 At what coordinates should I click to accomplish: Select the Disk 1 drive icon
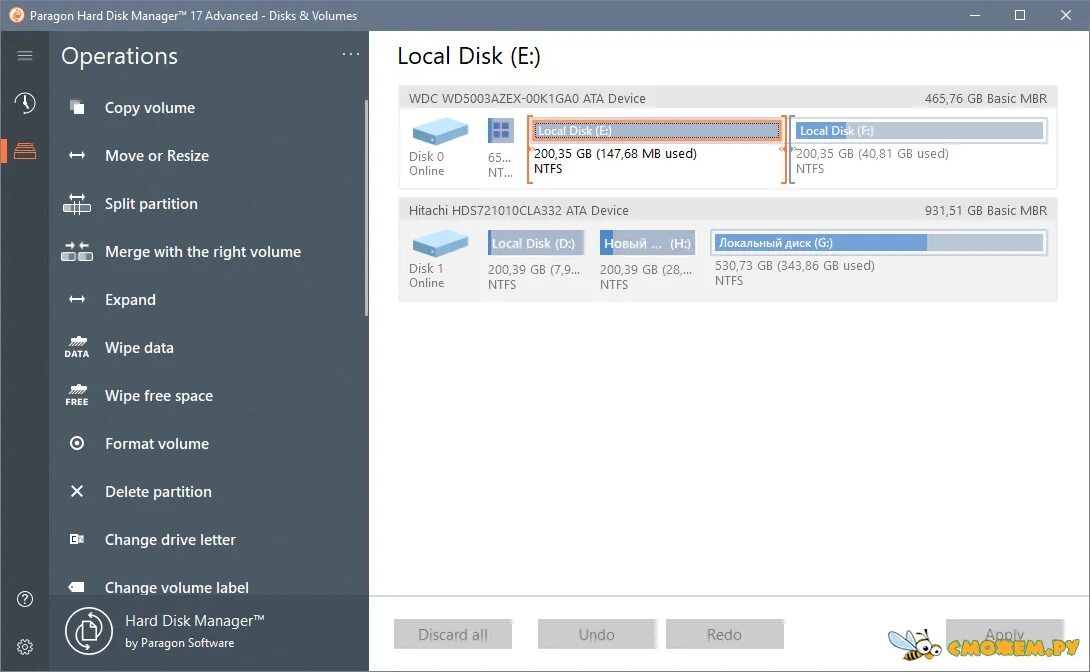[x=440, y=243]
